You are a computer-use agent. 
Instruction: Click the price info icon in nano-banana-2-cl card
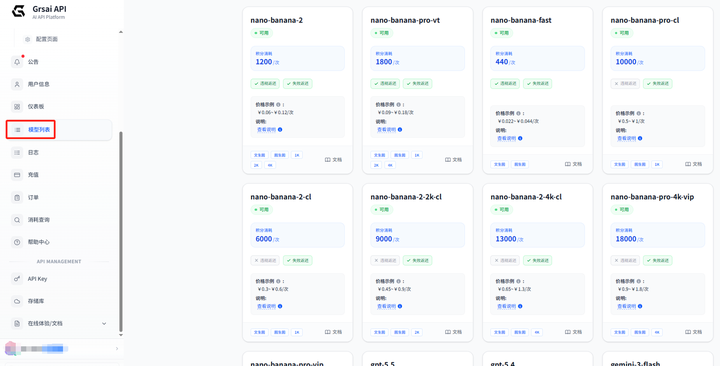point(278,282)
